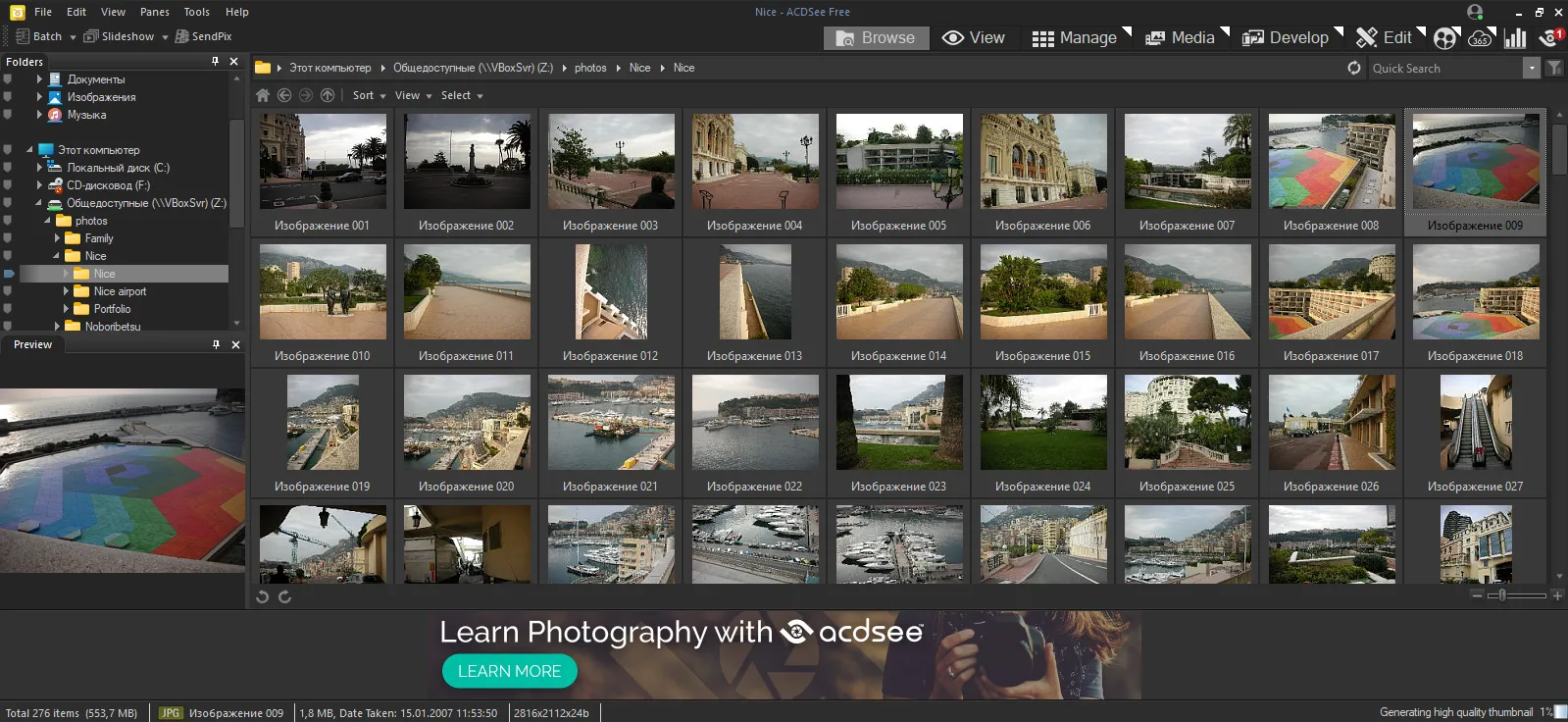1568x722 pixels.
Task: Rotate the image left using the counterclockwise icon
Action: click(263, 596)
